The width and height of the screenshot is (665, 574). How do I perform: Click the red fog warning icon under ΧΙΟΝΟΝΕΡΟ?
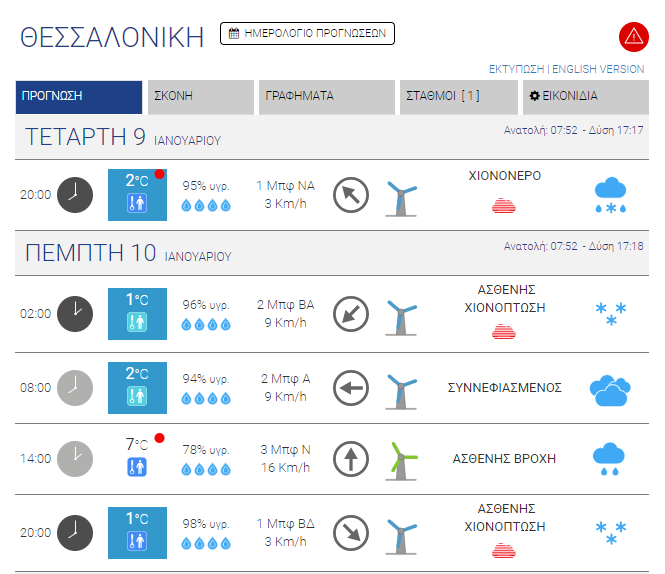[x=505, y=205]
